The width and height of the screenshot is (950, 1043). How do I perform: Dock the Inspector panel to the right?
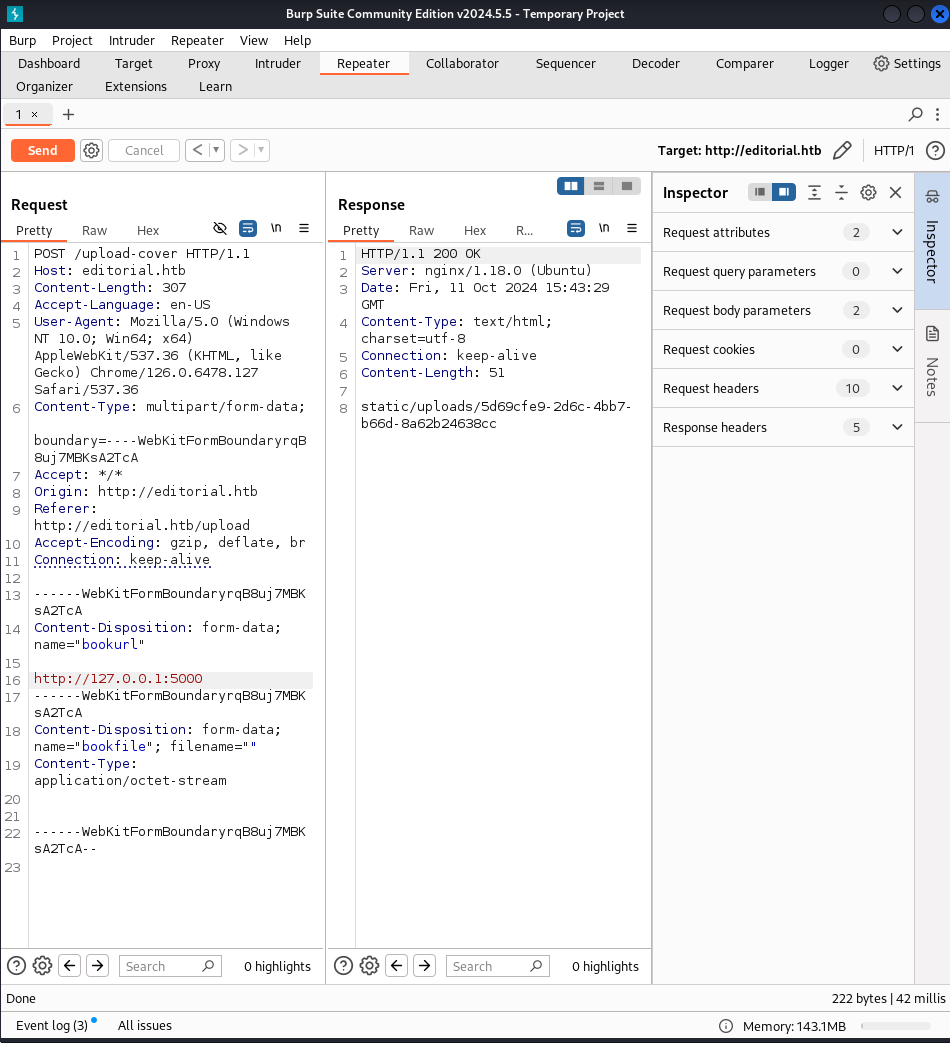pos(784,192)
